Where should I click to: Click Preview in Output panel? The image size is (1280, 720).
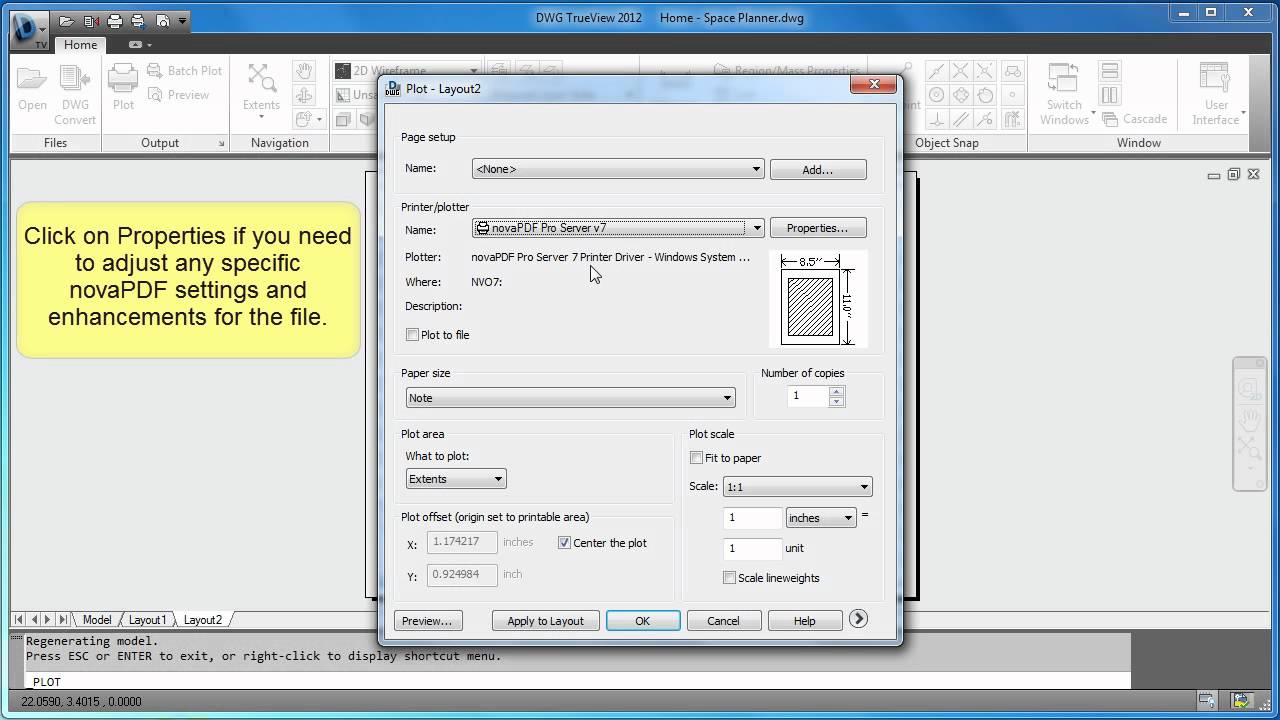(178, 95)
